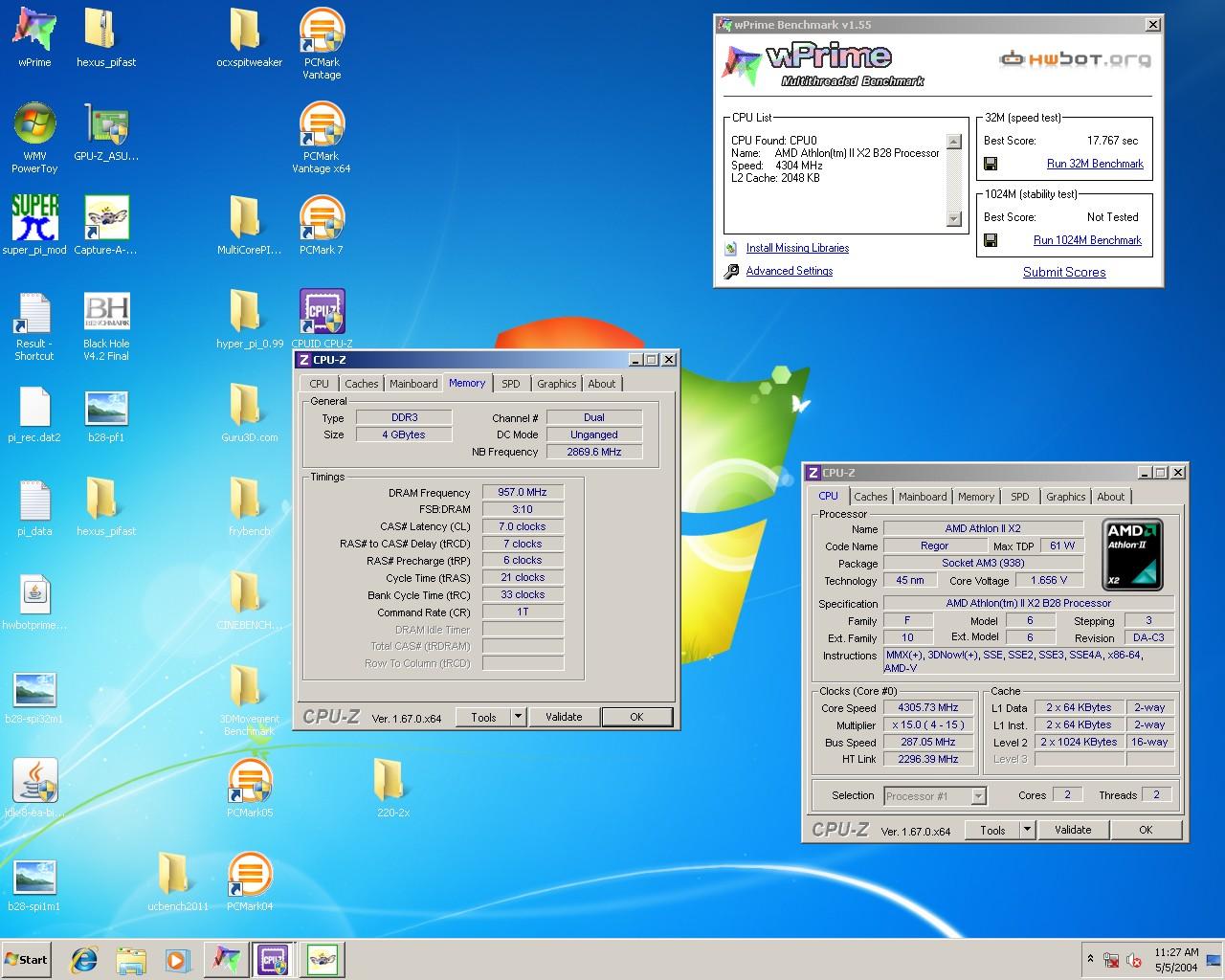The image size is (1225, 980).
Task: Switch to Mainboard tab in Memory CPU-Z window
Action: [413, 384]
